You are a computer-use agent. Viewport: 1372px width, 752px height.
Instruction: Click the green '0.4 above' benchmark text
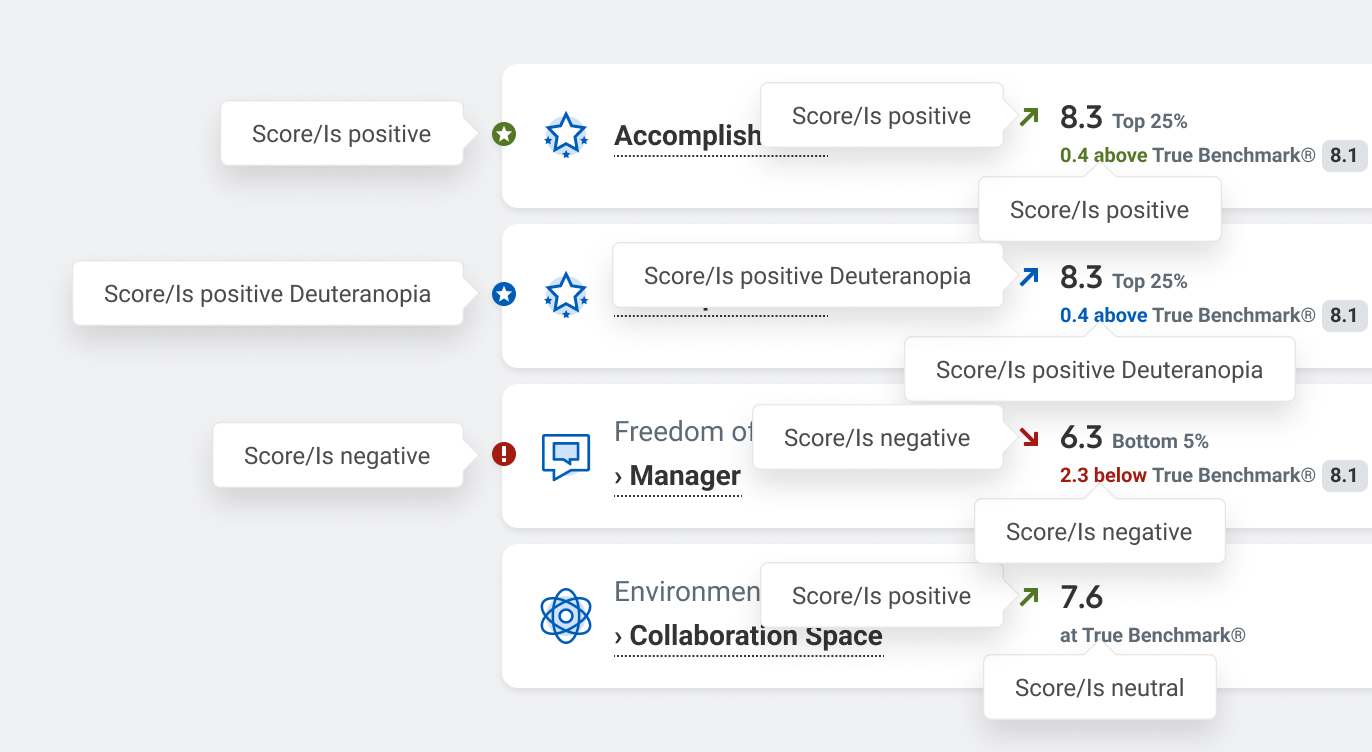(1103, 156)
